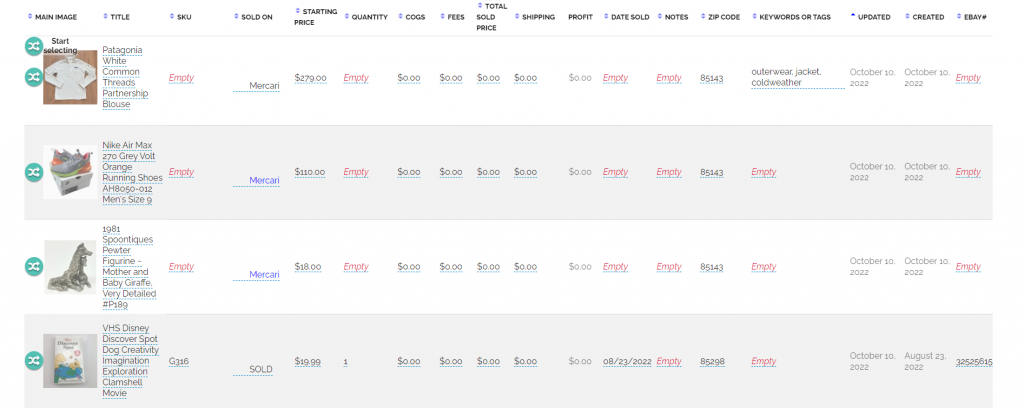Set empty Notes for VHS Disney row
The width and height of the screenshot is (1024, 408).
pyautogui.click(x=669, y=362)
